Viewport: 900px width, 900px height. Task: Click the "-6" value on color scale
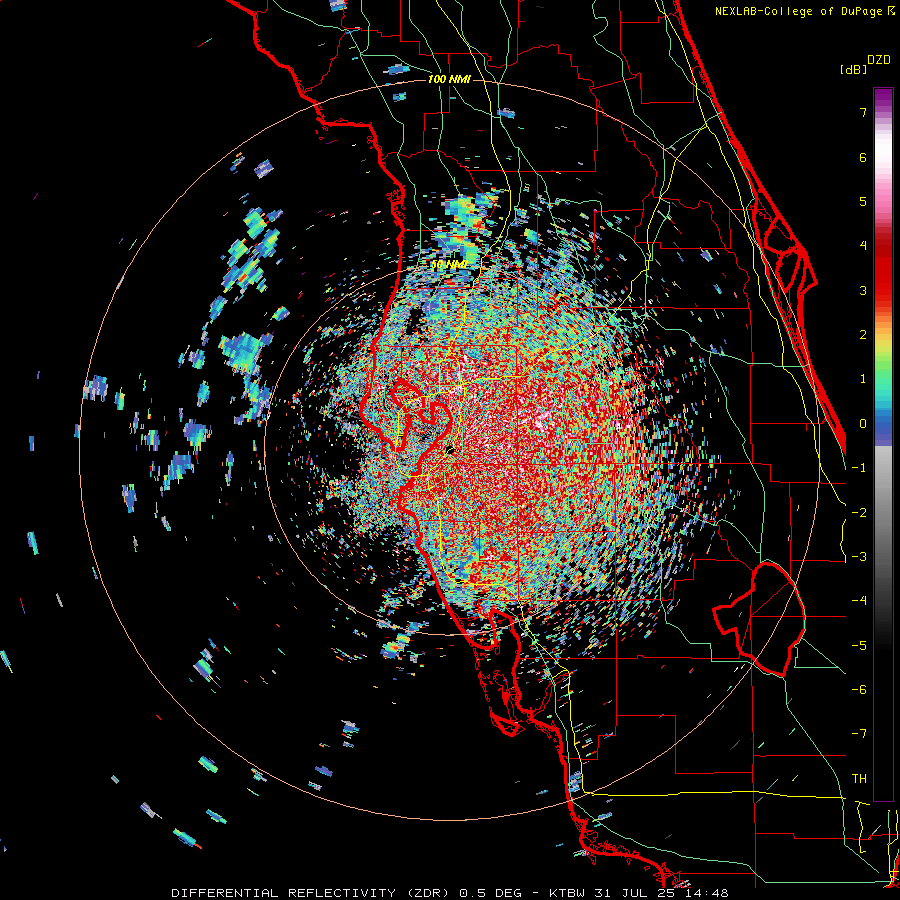pyautogui.click(x=859, y=690)
